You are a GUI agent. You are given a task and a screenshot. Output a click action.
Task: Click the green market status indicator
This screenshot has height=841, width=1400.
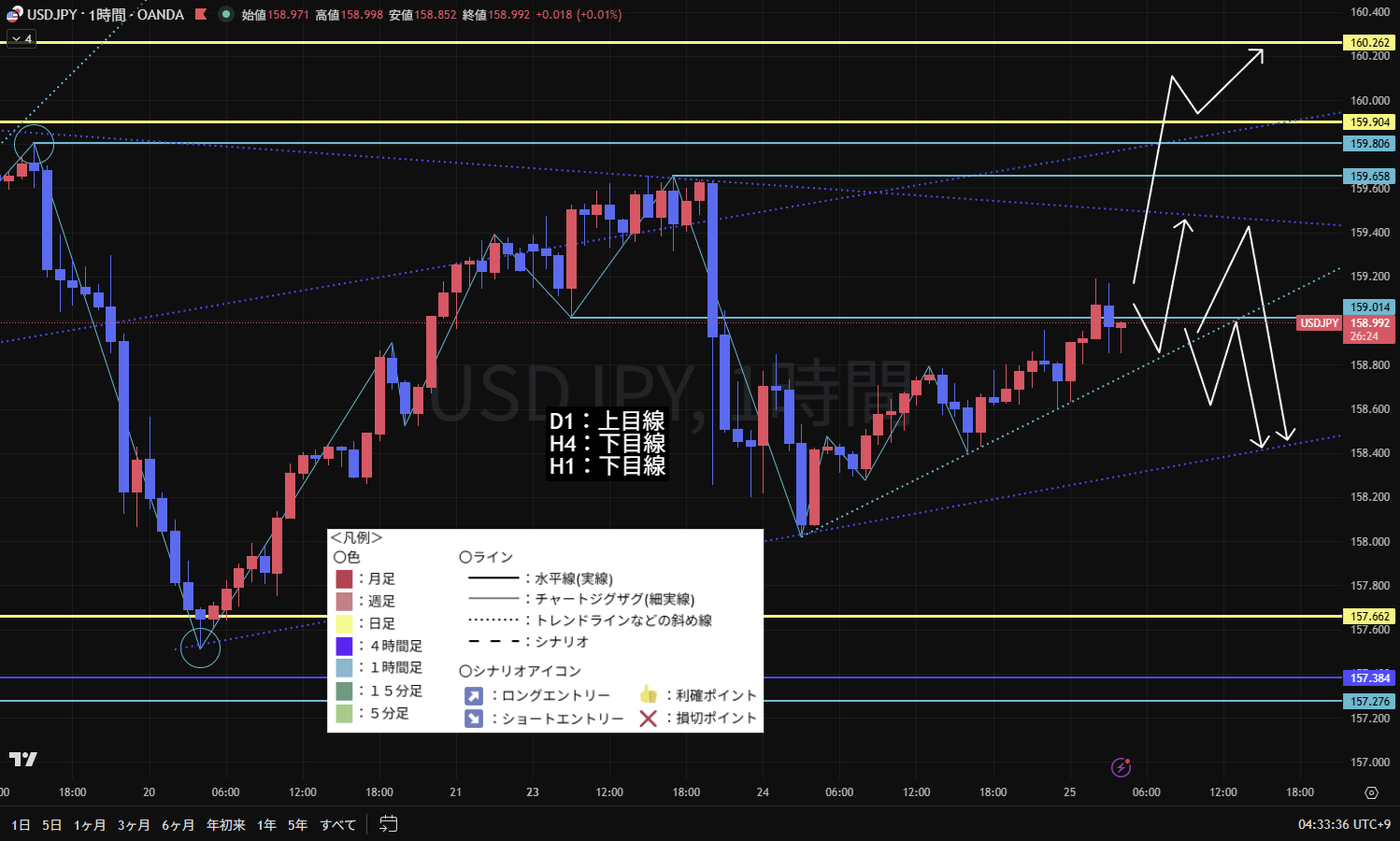225,14
